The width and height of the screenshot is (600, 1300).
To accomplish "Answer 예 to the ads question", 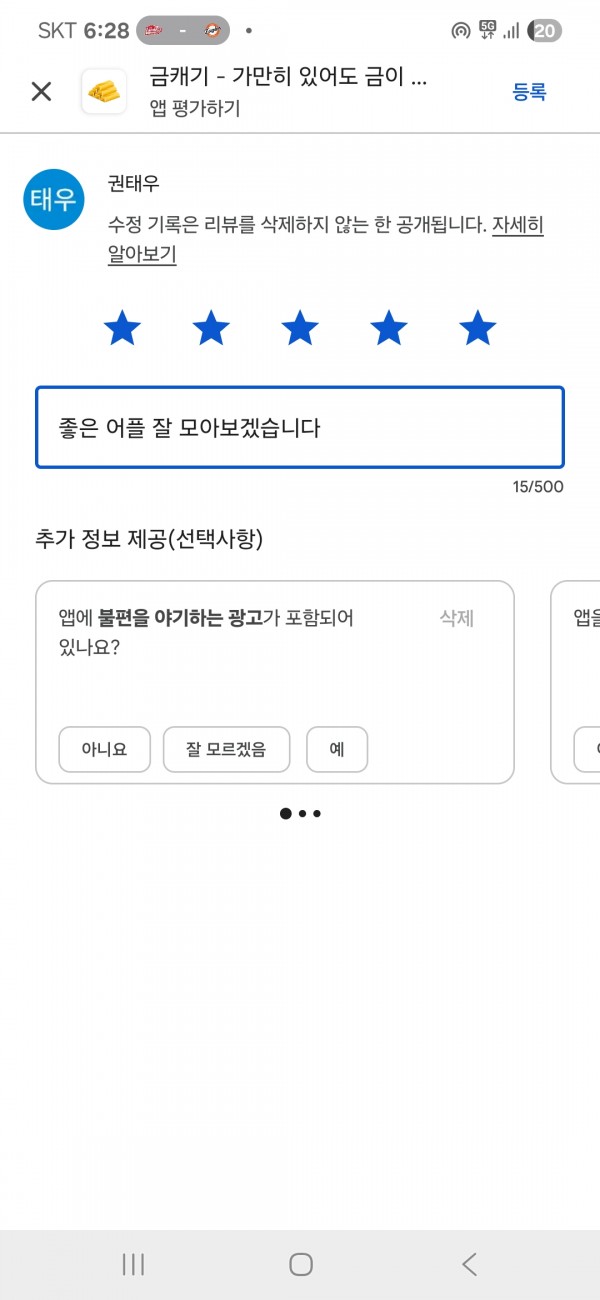I will (337, 749).
